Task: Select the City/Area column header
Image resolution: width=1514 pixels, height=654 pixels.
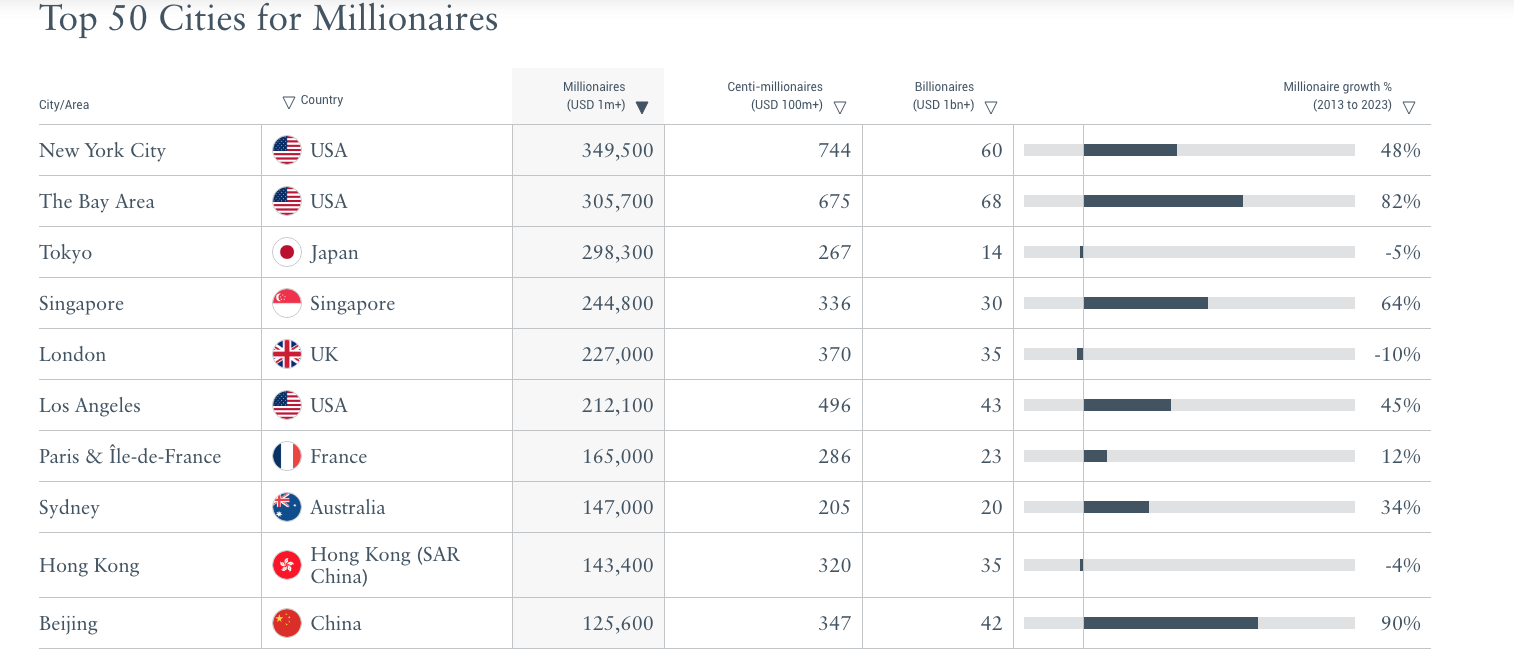Action: [64, 105]
